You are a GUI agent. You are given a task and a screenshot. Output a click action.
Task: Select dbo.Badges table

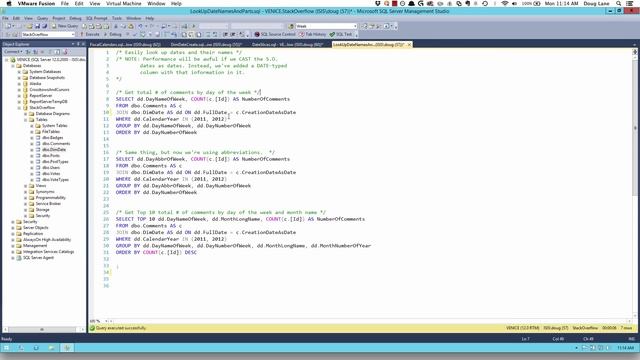tap(52, 138)
